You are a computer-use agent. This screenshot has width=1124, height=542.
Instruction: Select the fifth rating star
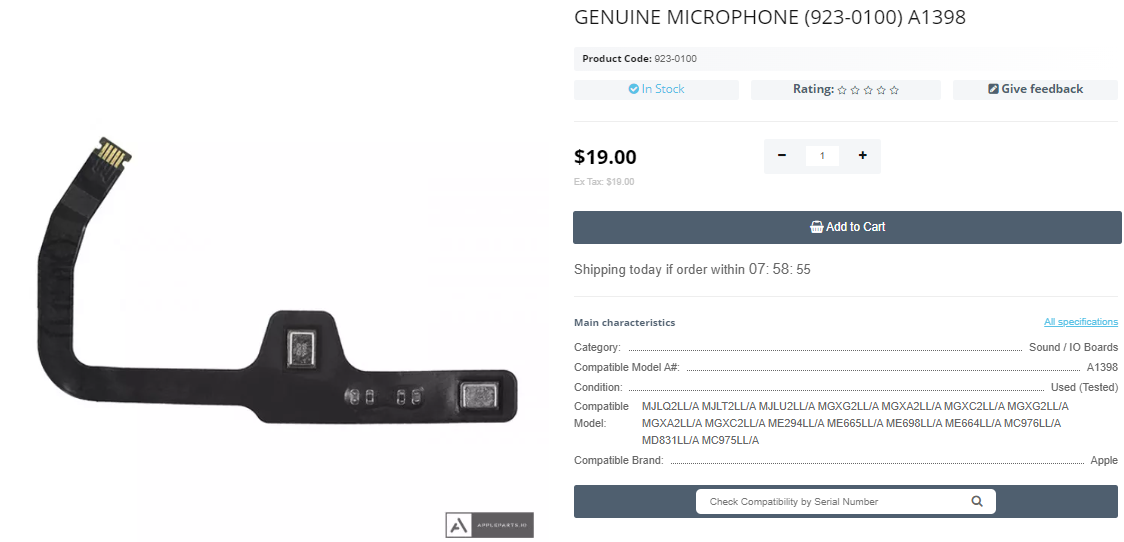tap(894, 90)
